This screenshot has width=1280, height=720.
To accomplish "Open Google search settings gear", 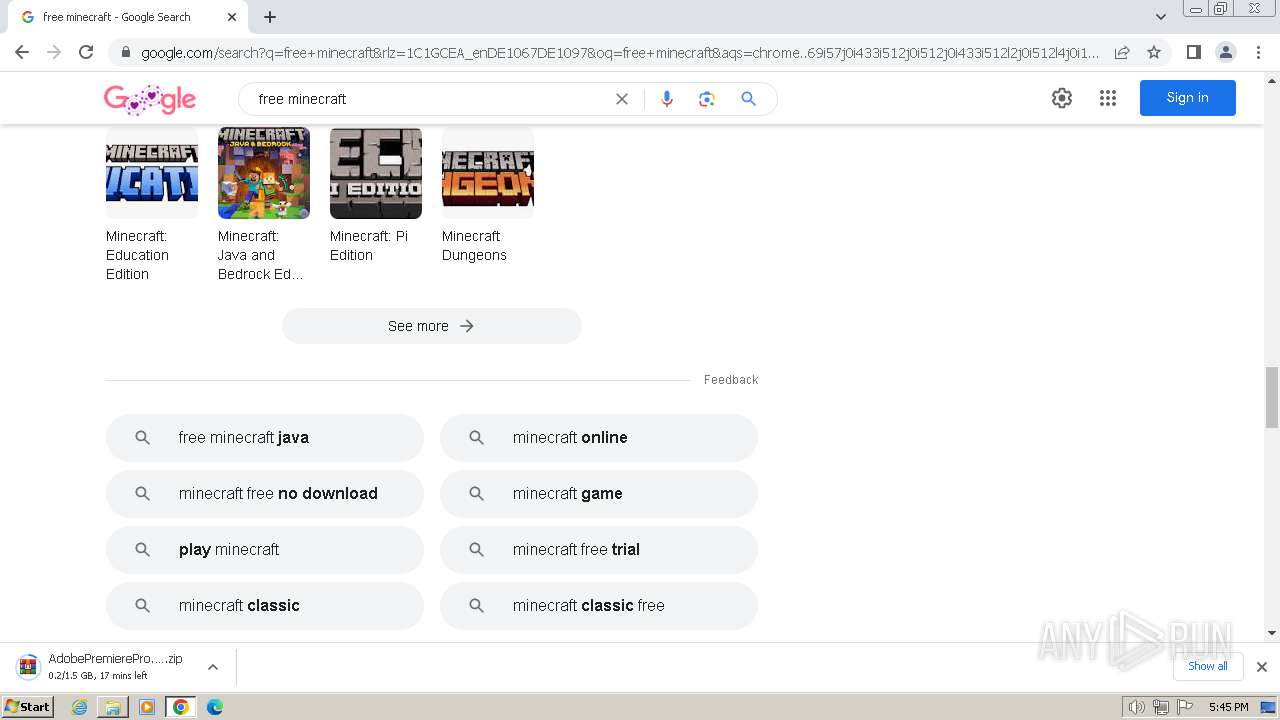I will 1062,98.
